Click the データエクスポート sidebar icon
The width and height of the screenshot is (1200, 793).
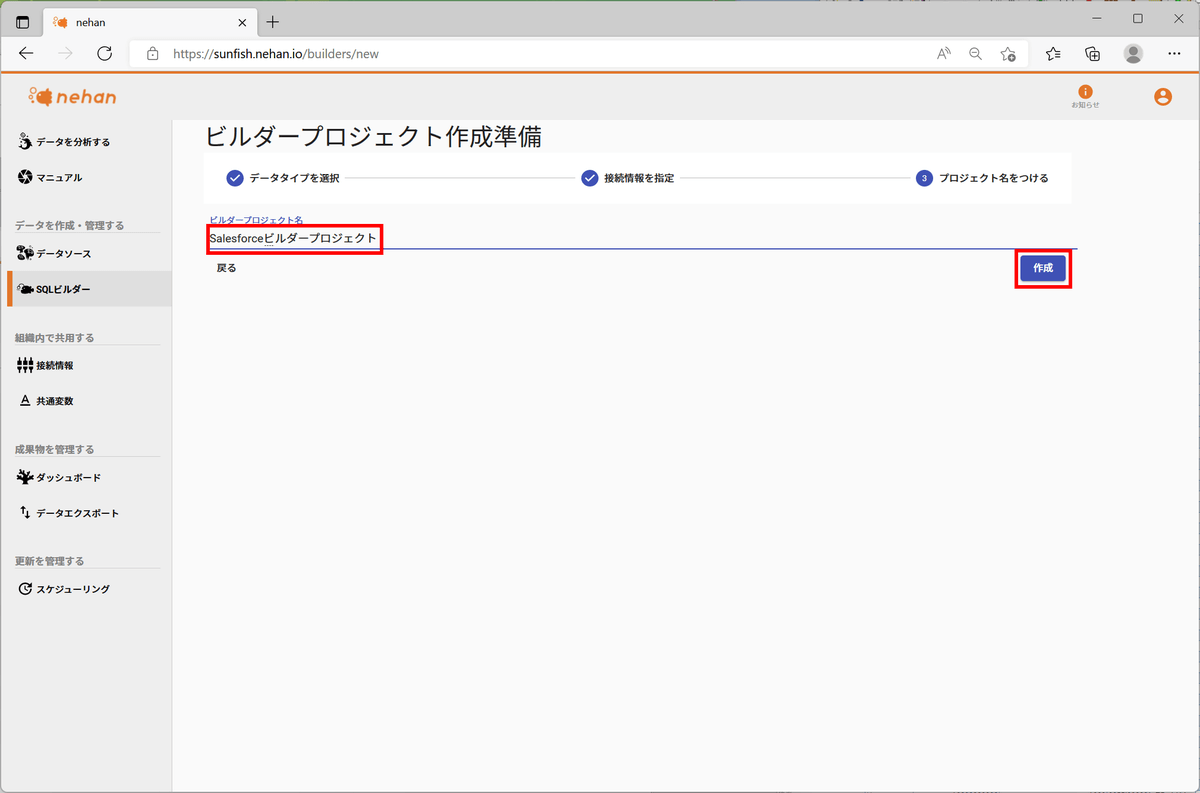25,513
